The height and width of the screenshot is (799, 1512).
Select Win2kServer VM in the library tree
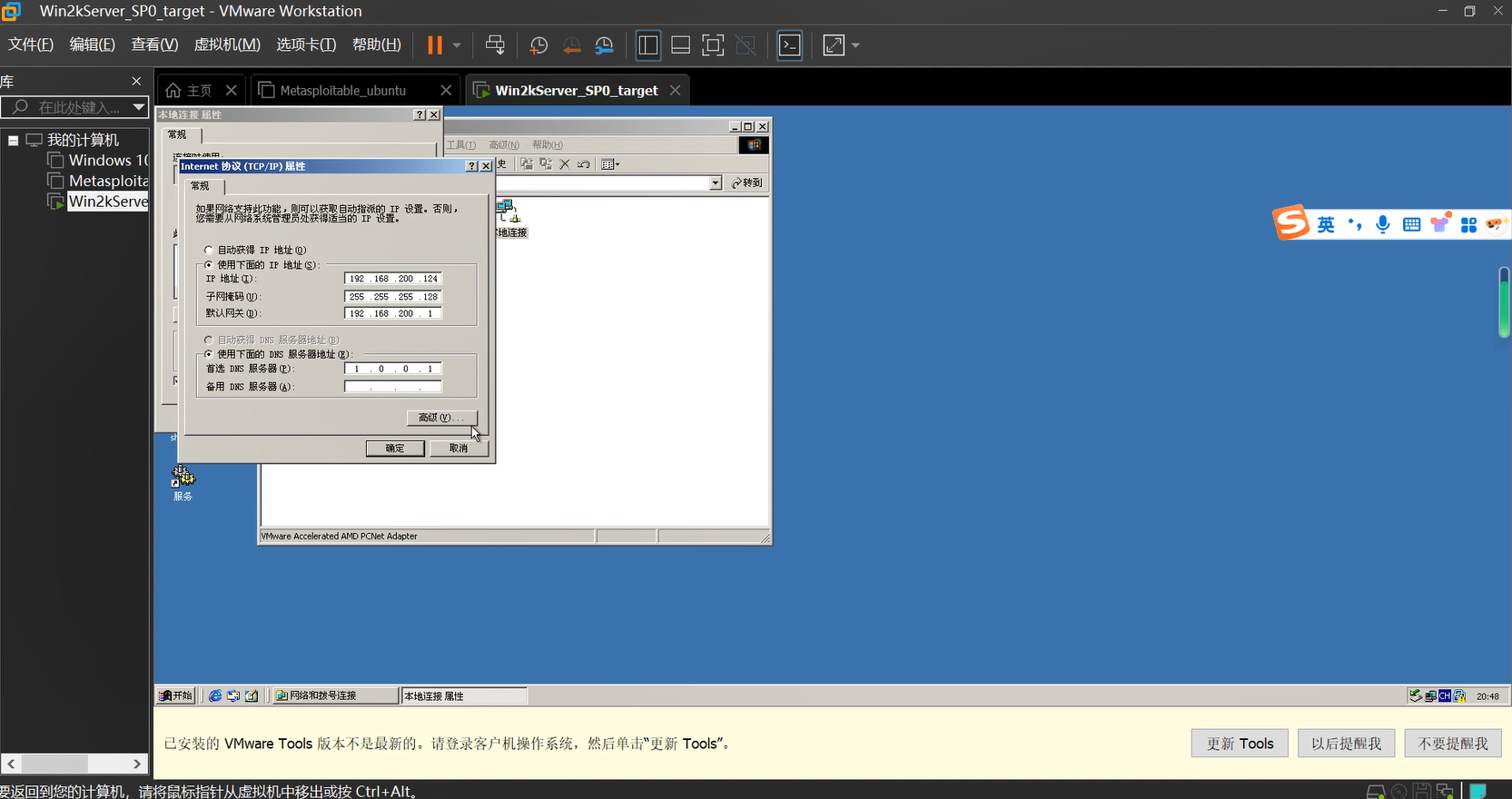[x=98, y=201]
